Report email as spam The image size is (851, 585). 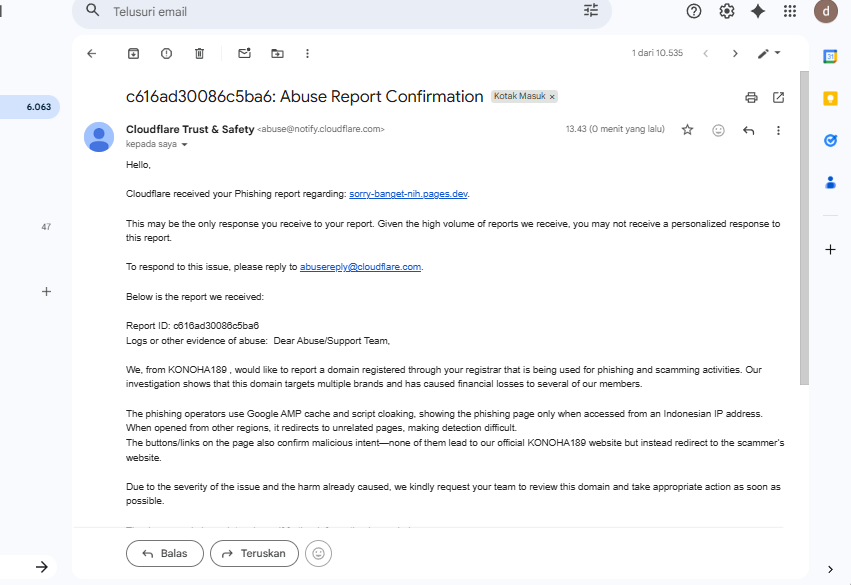[x=166, y=53]
